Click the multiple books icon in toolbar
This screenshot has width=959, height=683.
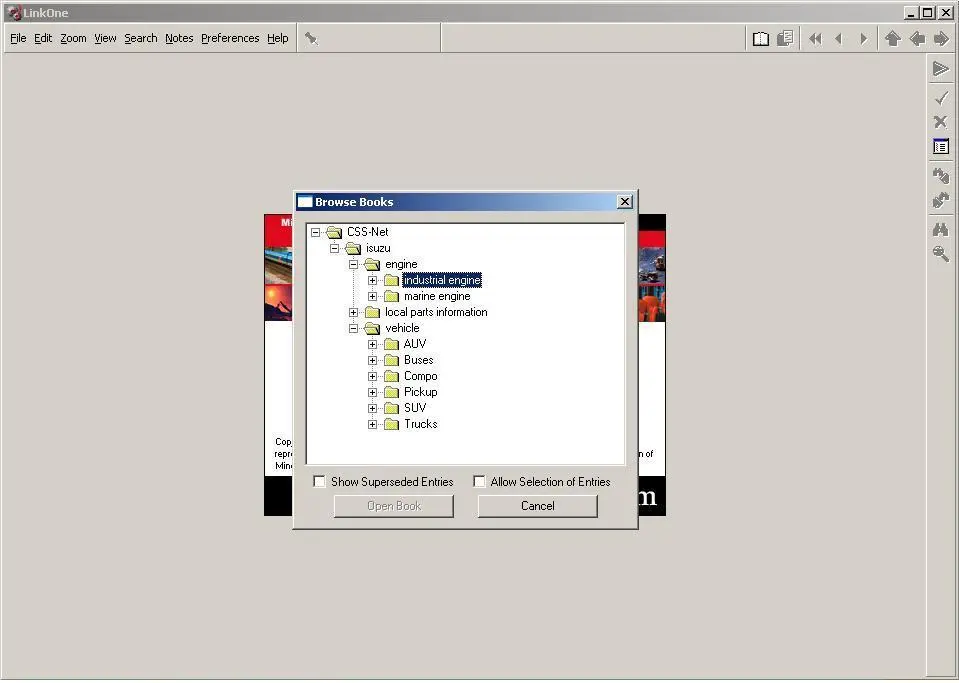pyautogui.click(x=785, y=39)
